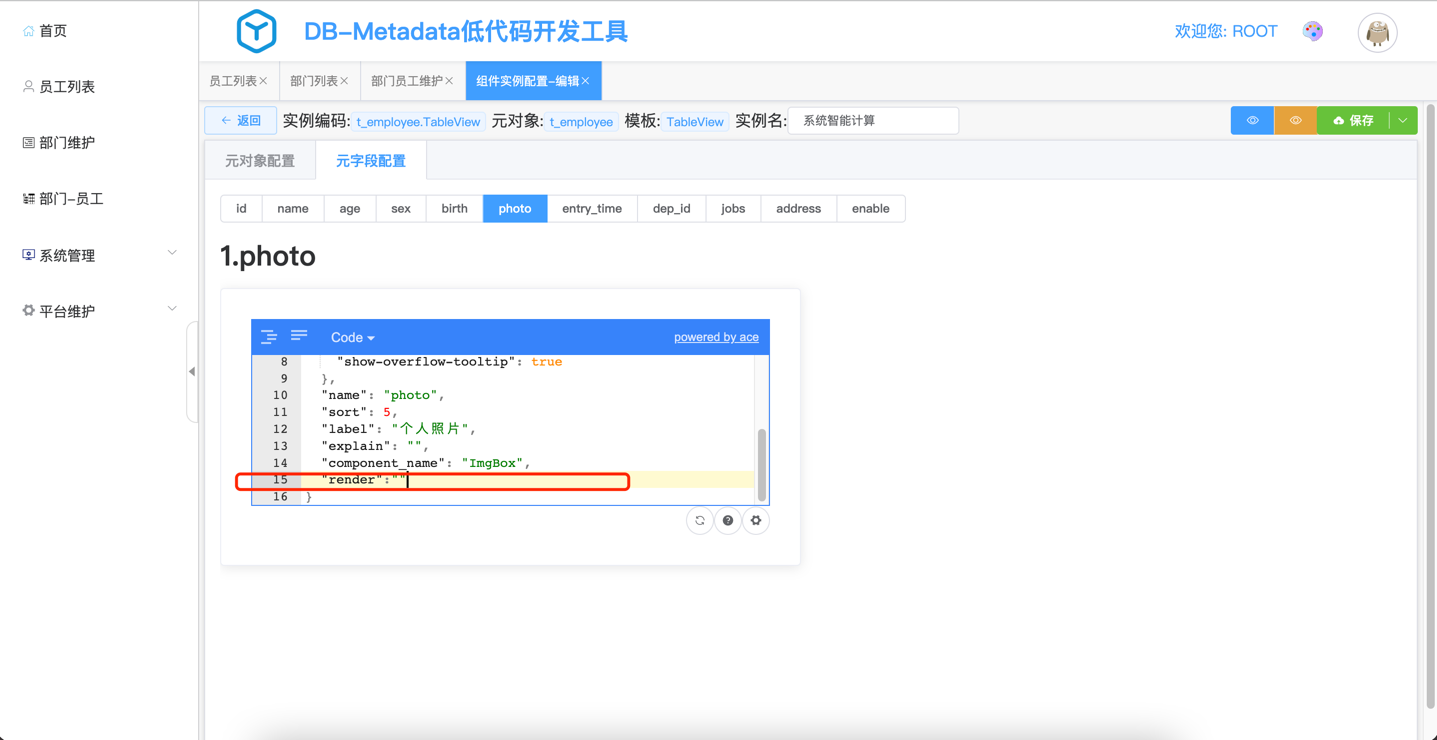The image size is (1437, 740).
Task: Click the ROOT user avatar
Action: tap(1377, 33)
